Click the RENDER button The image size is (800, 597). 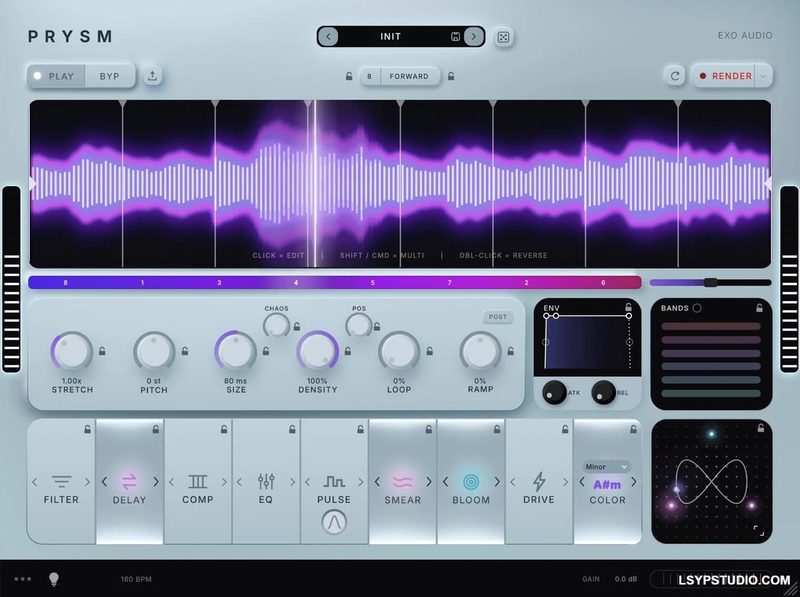pos(725,76)
